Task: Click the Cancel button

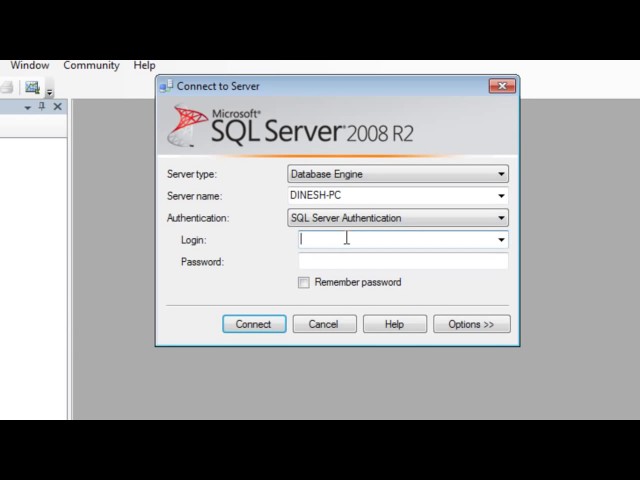Action: [324, 324]
